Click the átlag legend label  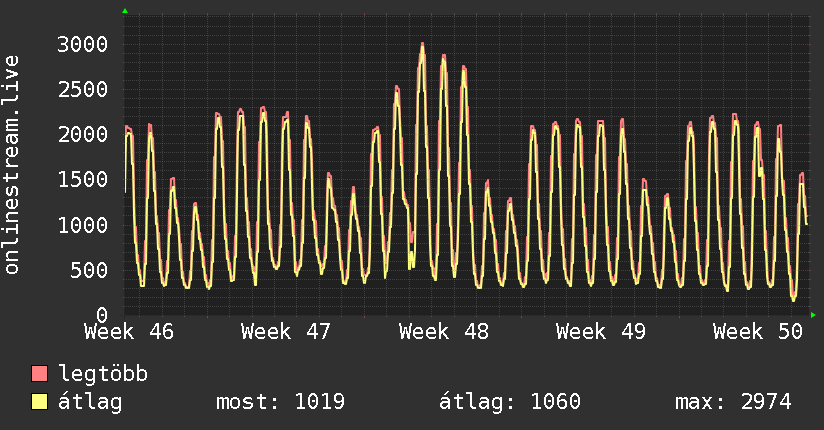tap(90, 402)
